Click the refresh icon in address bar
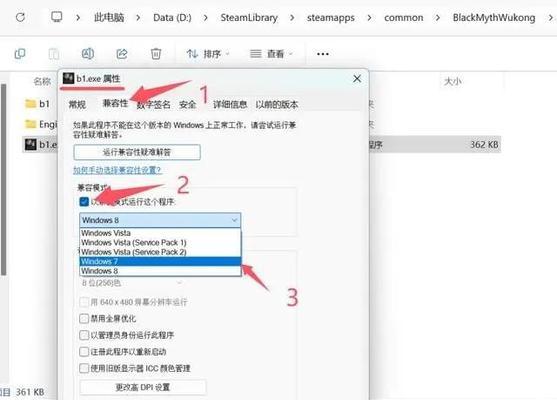Viewport: 557px width, 400px height. (20, 17)
